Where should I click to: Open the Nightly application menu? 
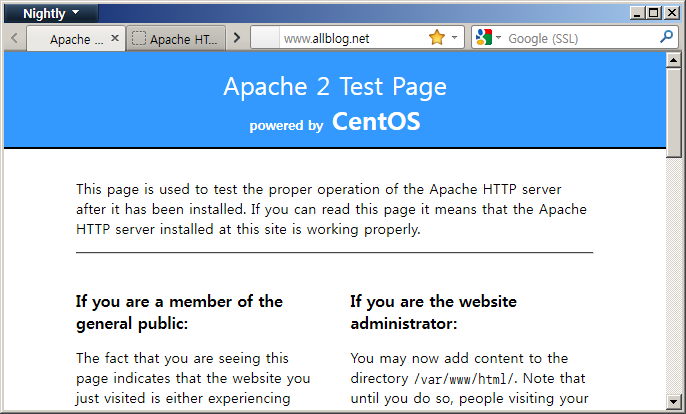[51, 14]
